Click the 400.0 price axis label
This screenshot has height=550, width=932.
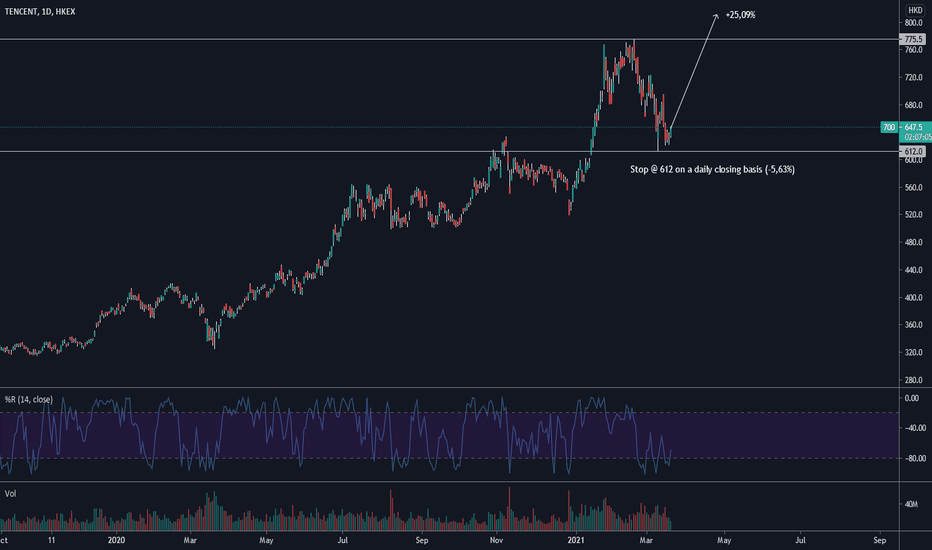click(914, 297)
